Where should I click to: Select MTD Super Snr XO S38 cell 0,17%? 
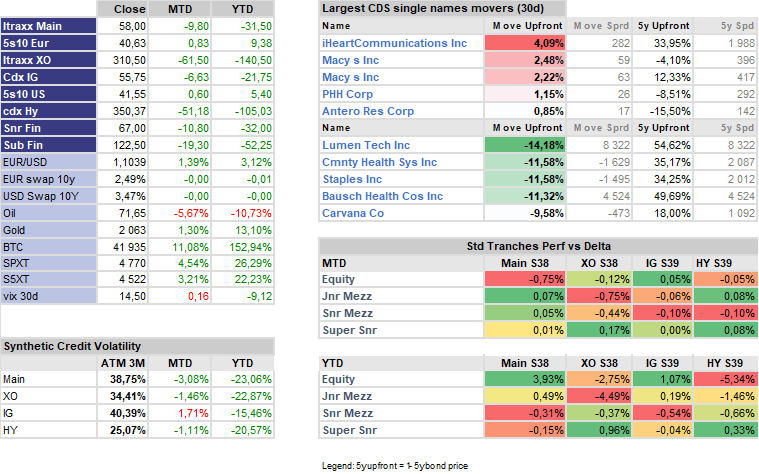599,330
